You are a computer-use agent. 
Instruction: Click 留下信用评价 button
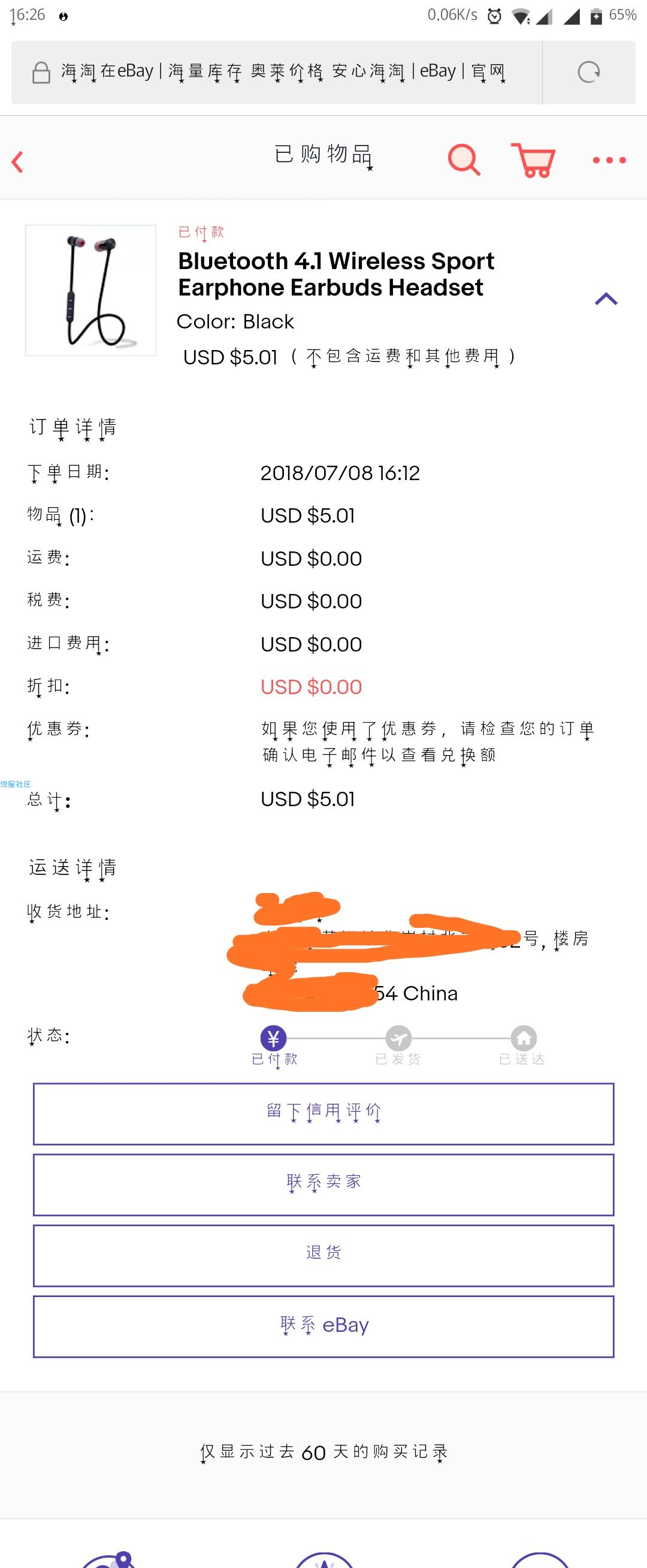click(323, 1114)
